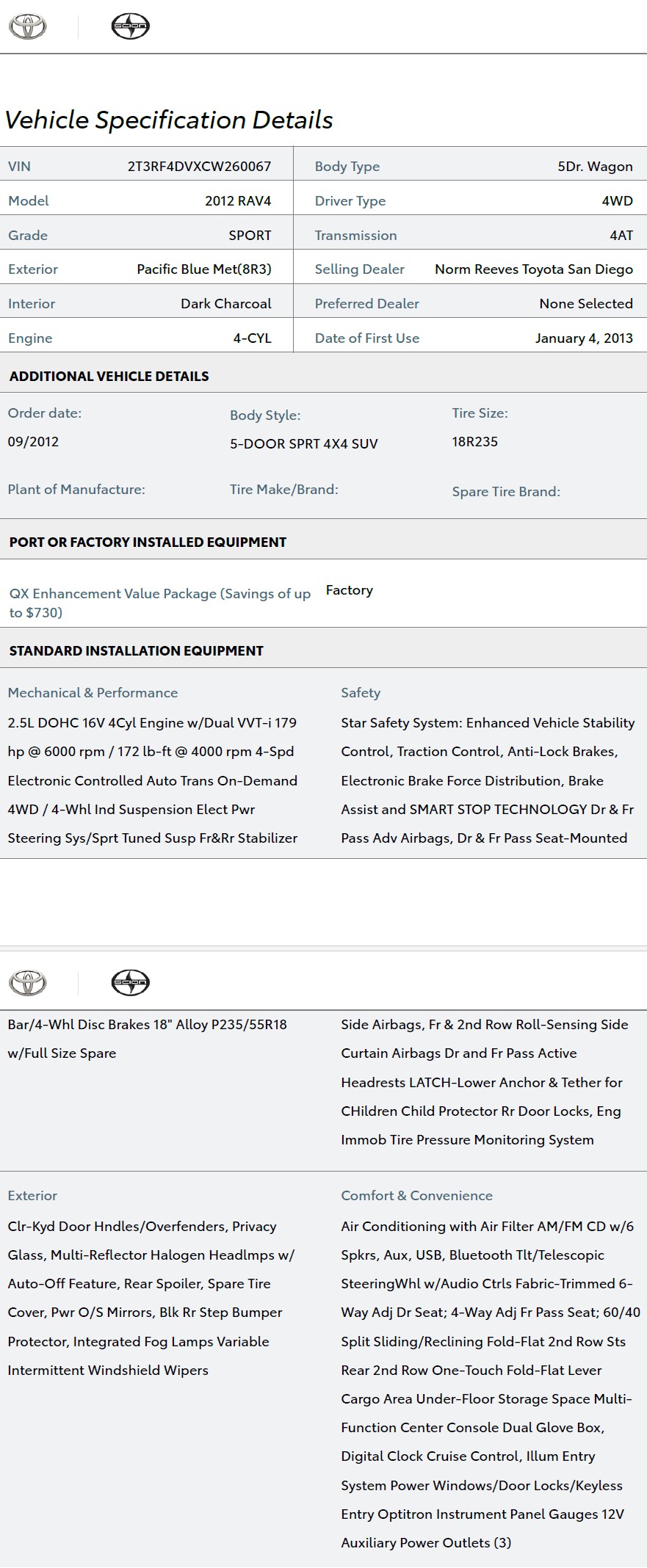The height and width of the screenshot is (1568, 647).
Task: Click the 'Interior' field label
Action: [32, 304]
